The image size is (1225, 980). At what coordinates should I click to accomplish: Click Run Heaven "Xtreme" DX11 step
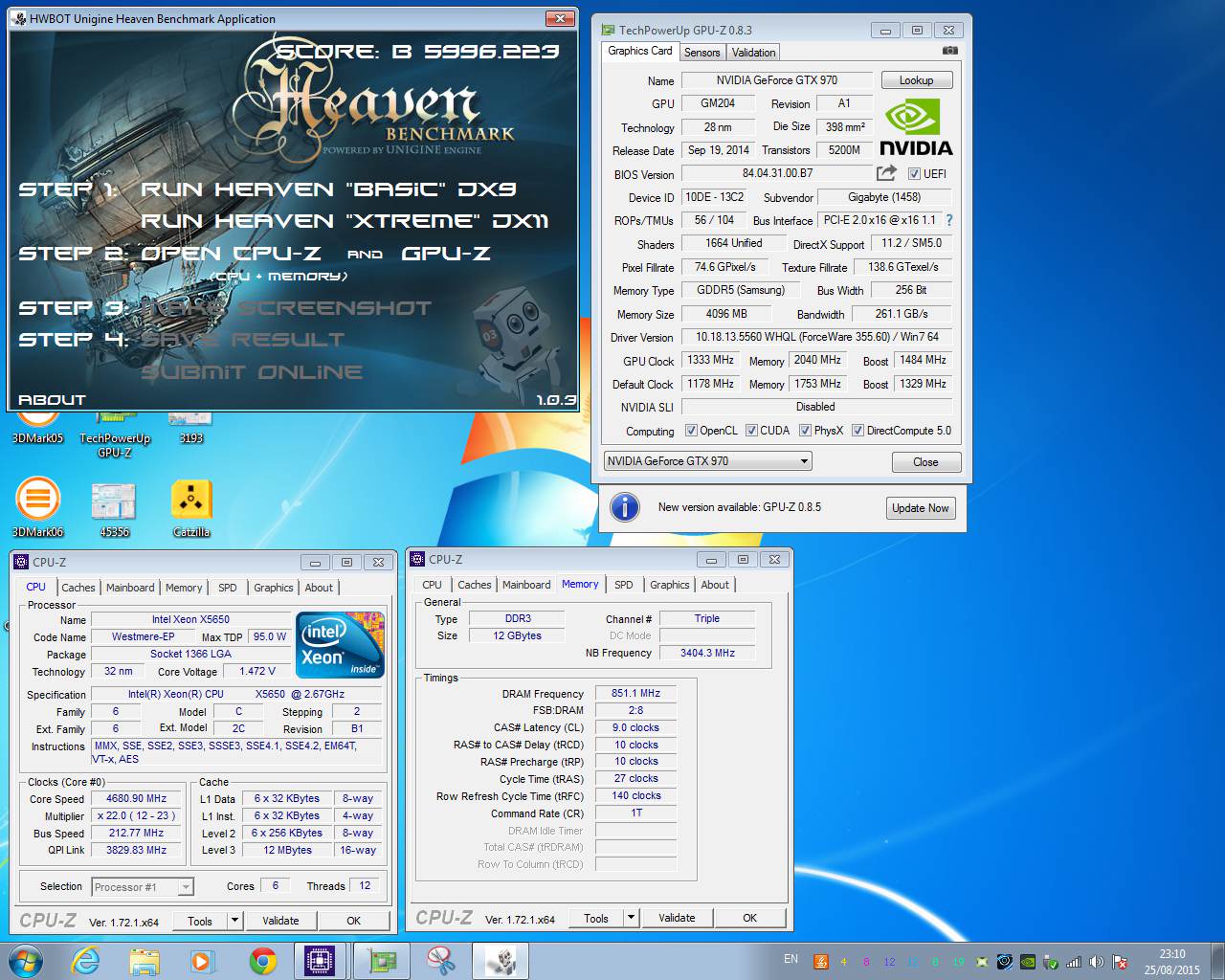[x=345, y=221]
